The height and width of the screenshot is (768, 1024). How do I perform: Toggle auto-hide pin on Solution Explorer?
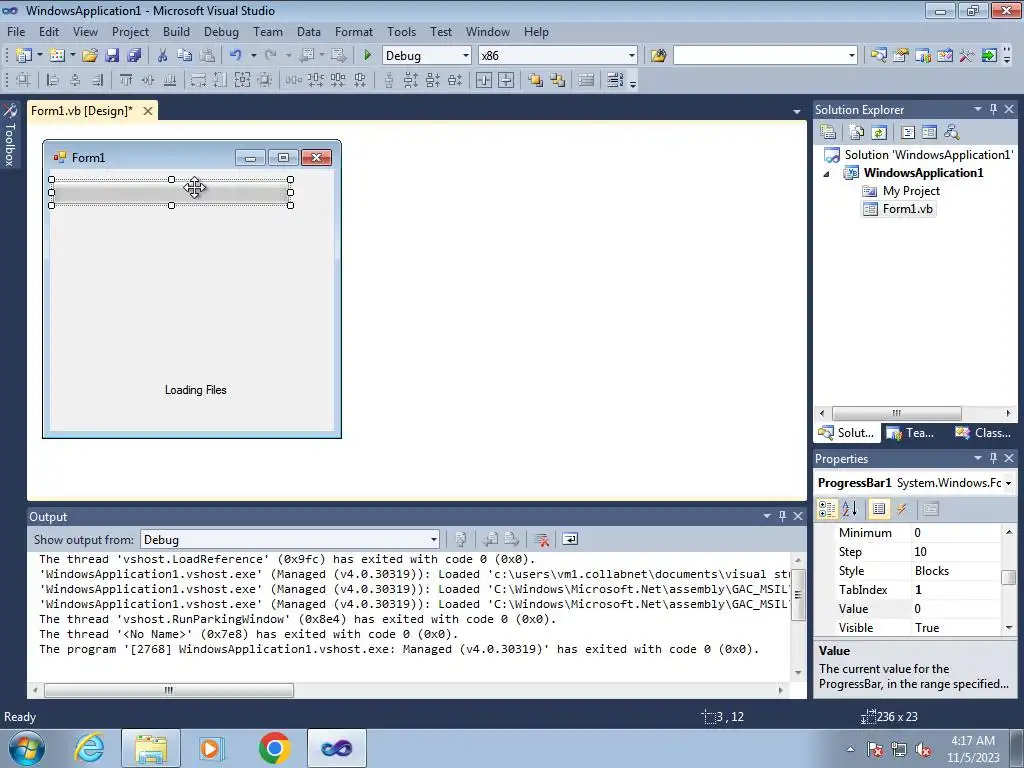993,110
